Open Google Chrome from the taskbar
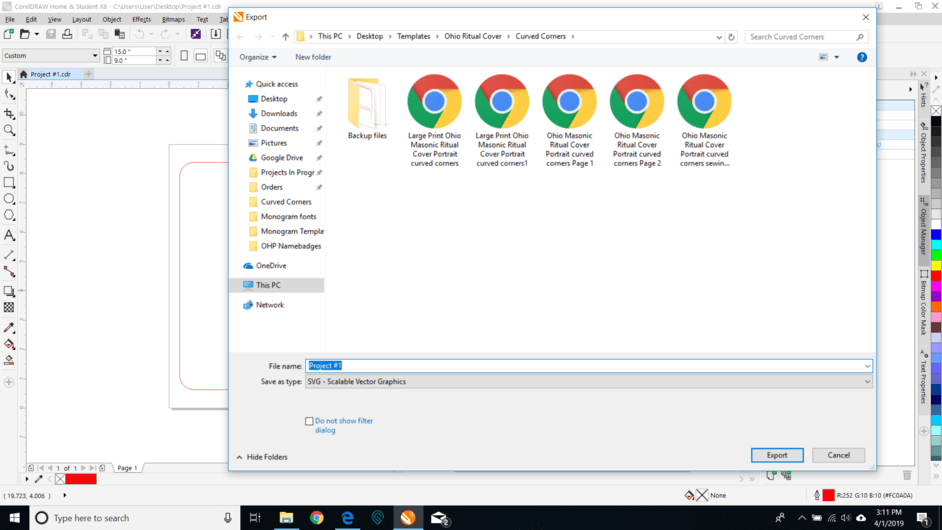The height and width of the screenshot is (530, 942). [x=317, y=517]
